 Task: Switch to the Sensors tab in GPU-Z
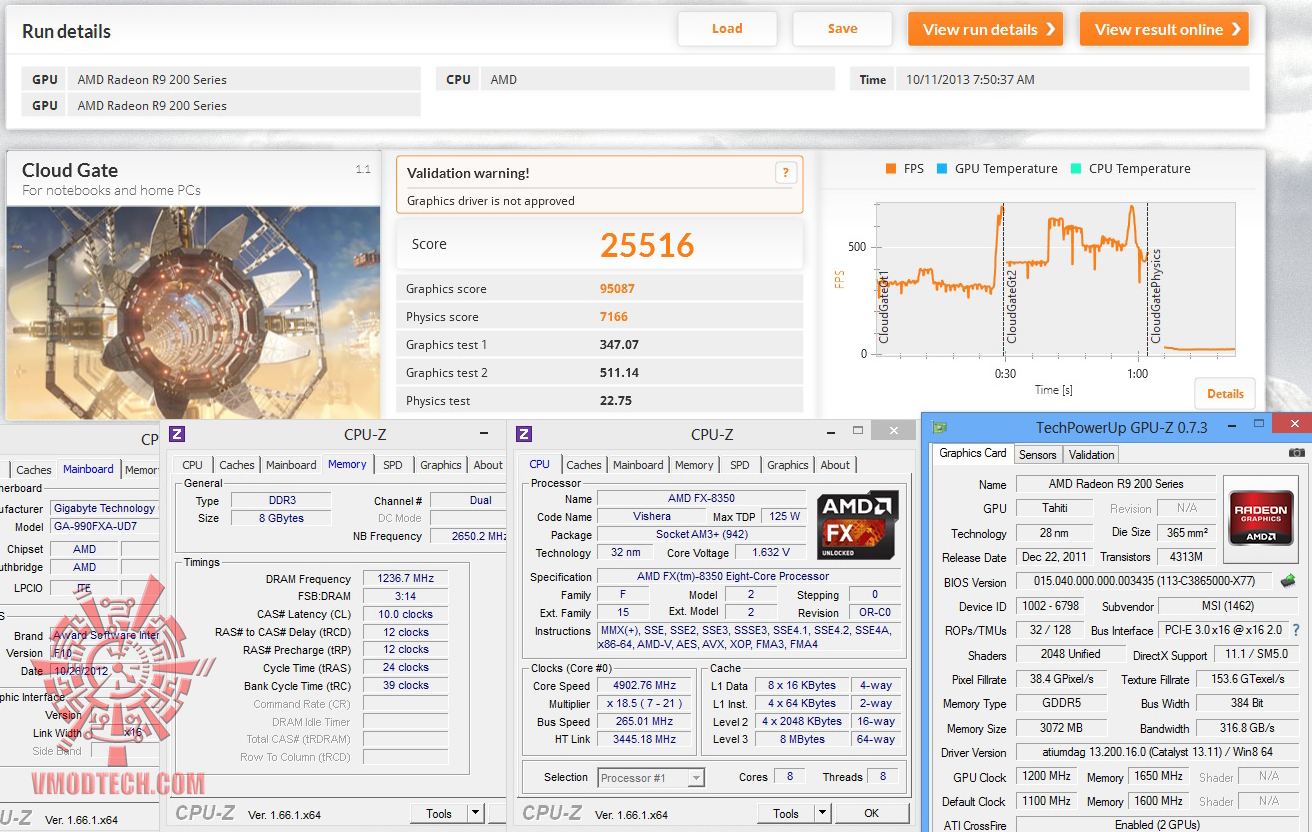(1037, 455)
